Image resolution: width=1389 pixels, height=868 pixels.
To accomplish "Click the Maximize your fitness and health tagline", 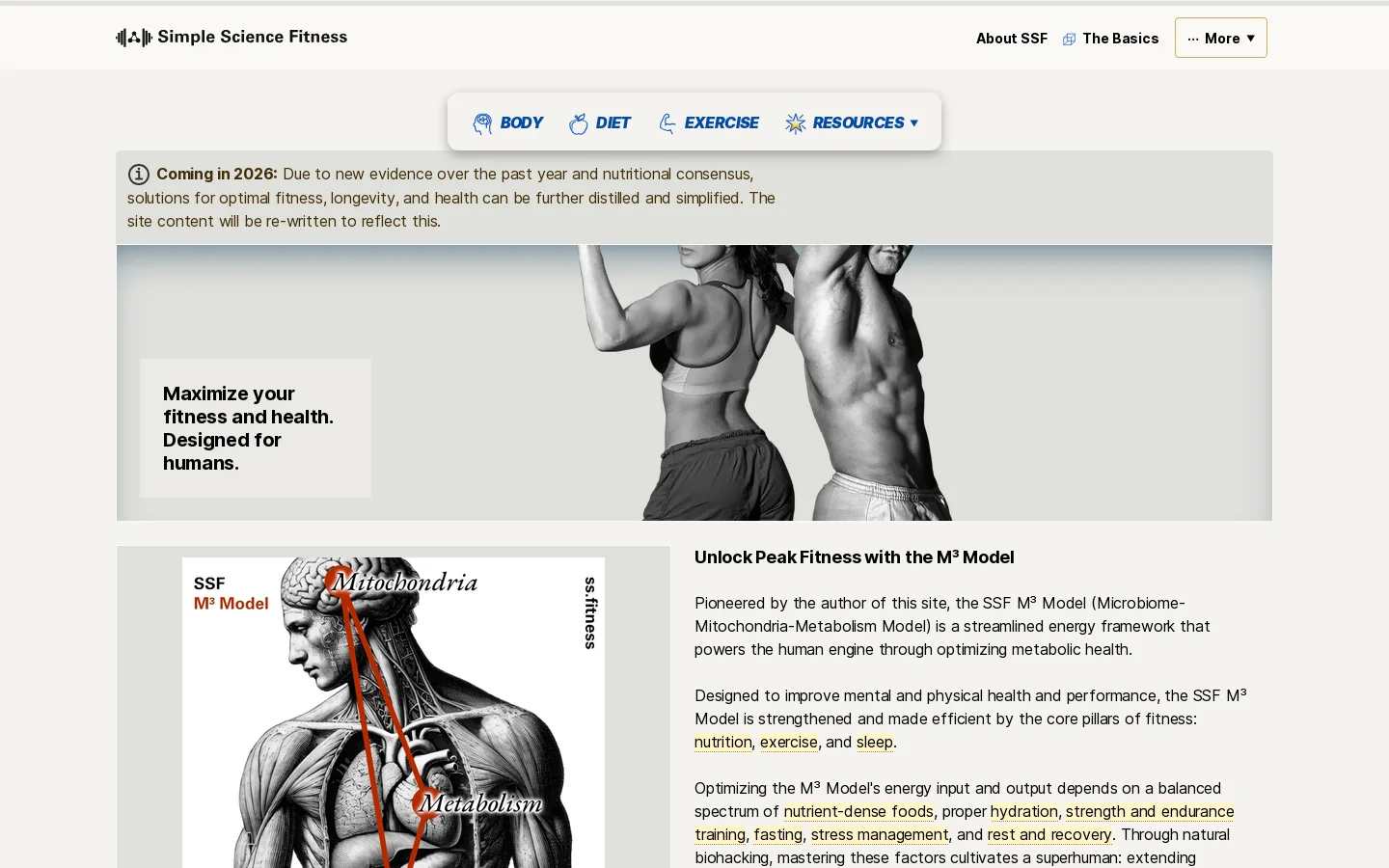I will point(249,428).
